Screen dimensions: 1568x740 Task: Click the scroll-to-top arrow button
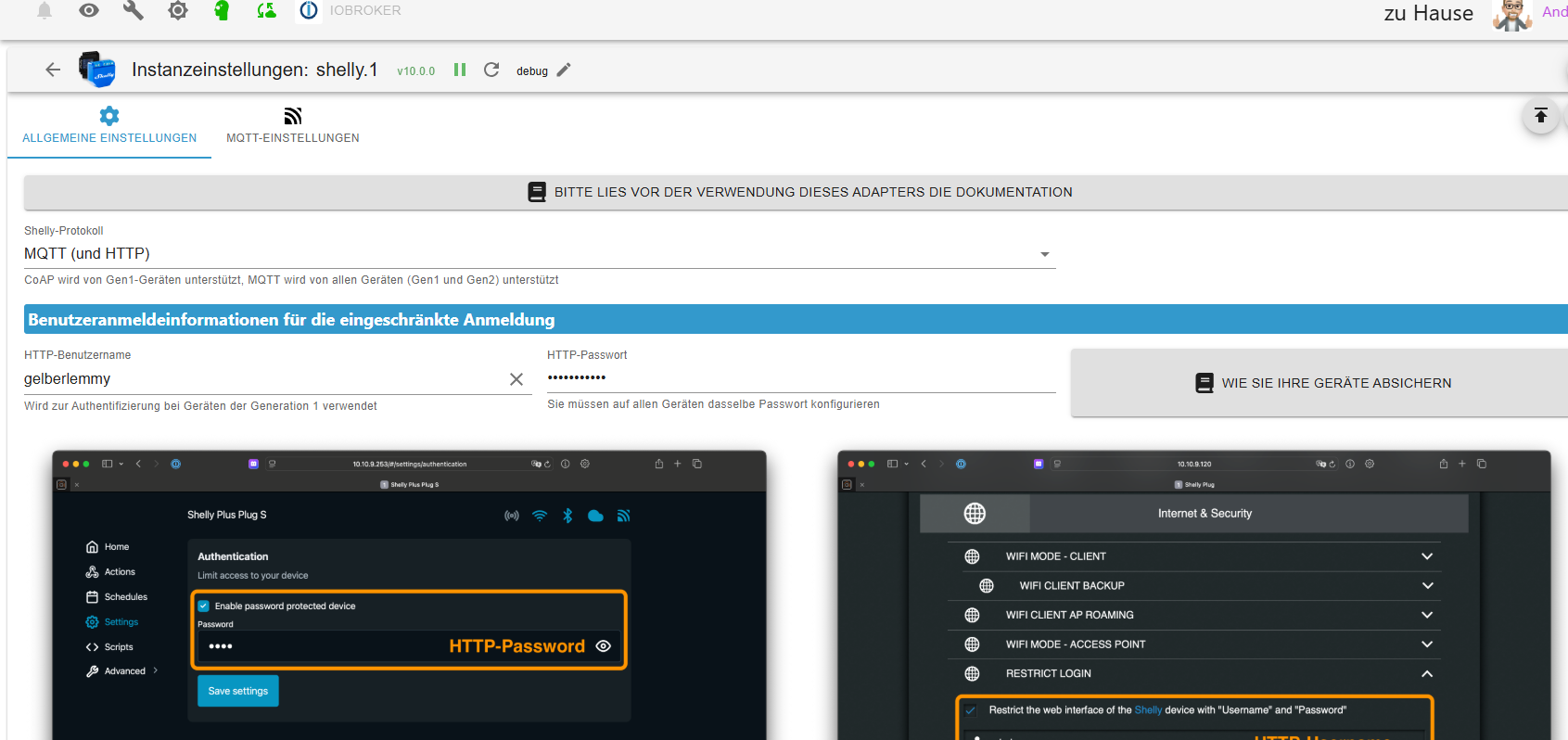[x=1541, y=116]
